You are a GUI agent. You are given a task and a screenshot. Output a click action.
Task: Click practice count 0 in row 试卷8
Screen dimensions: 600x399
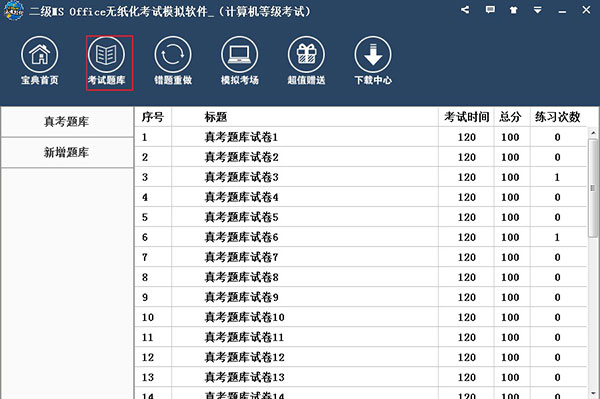(x=557, y=277)
